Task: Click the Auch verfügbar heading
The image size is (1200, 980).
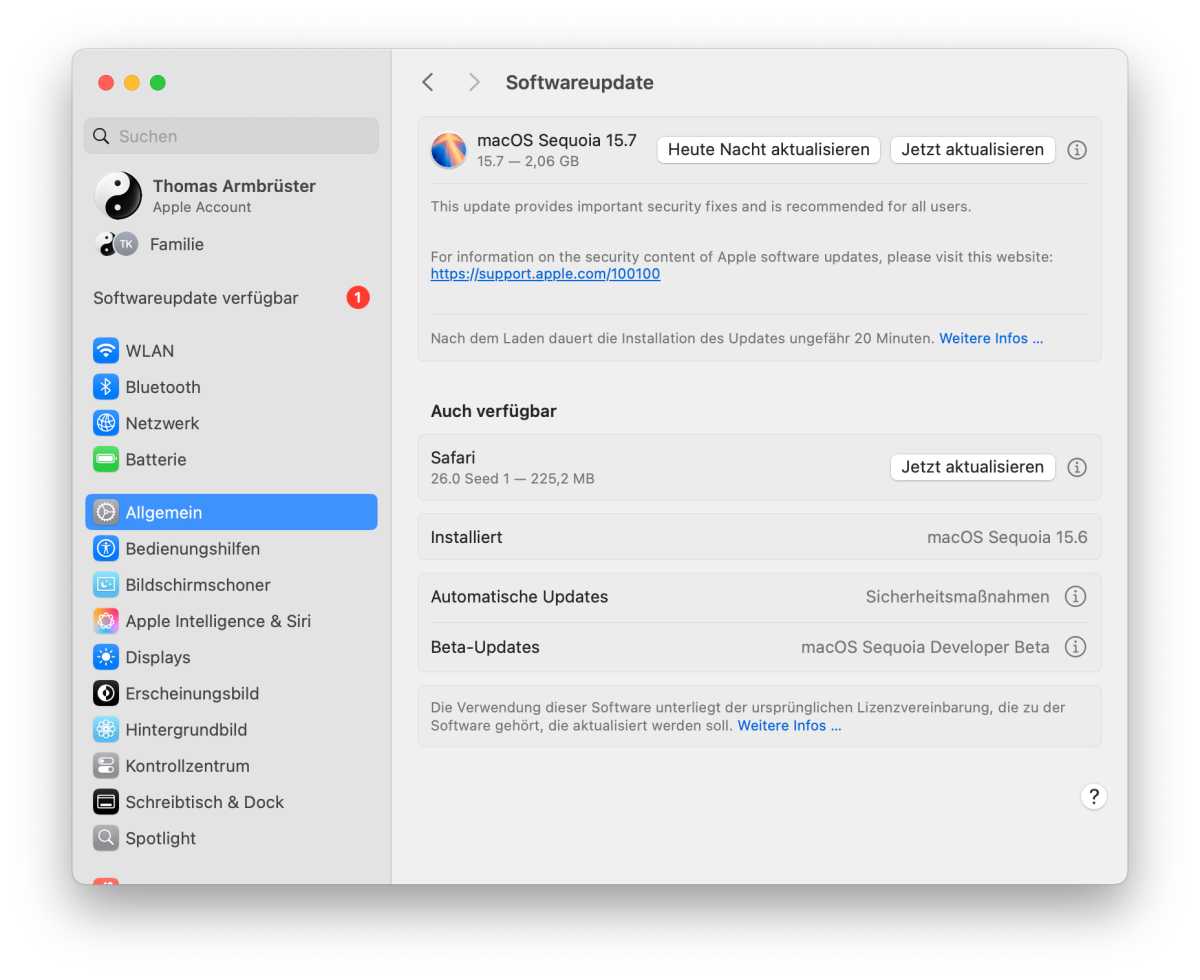Action: 493,411
